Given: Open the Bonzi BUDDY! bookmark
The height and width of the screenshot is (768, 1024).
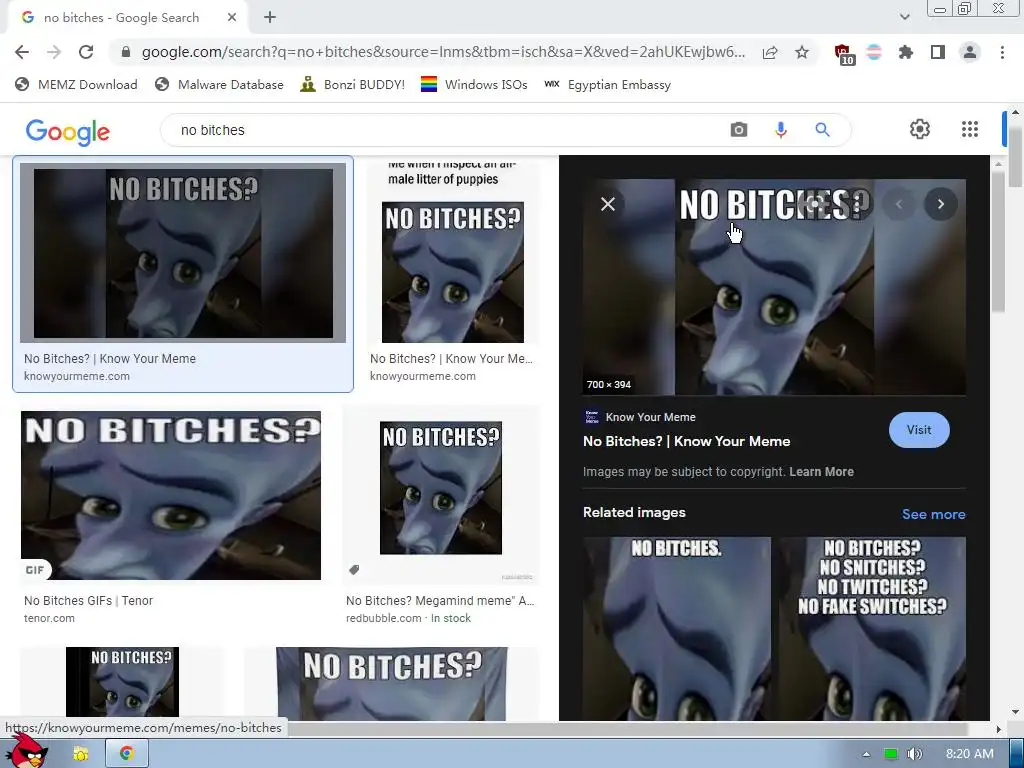Looking at the screenshot, I should (x=353, y=84).
